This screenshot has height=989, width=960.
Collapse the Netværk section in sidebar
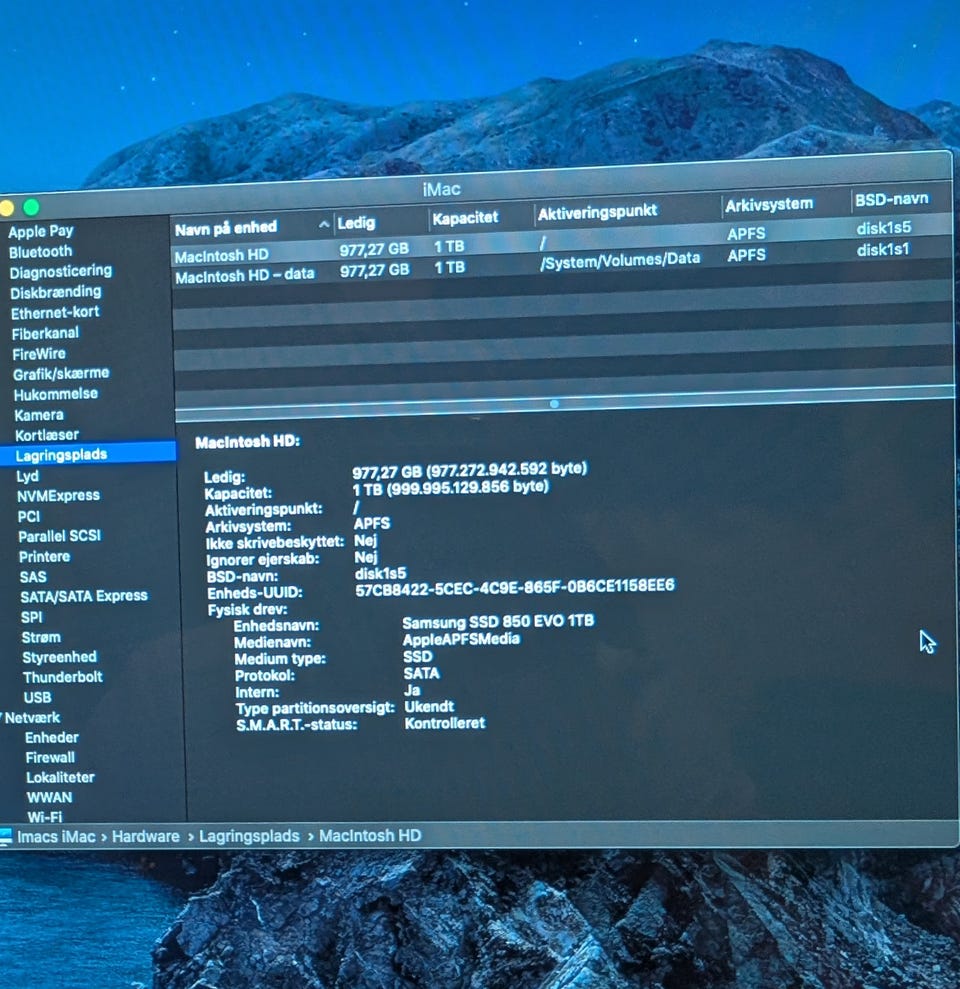(3, 717)
